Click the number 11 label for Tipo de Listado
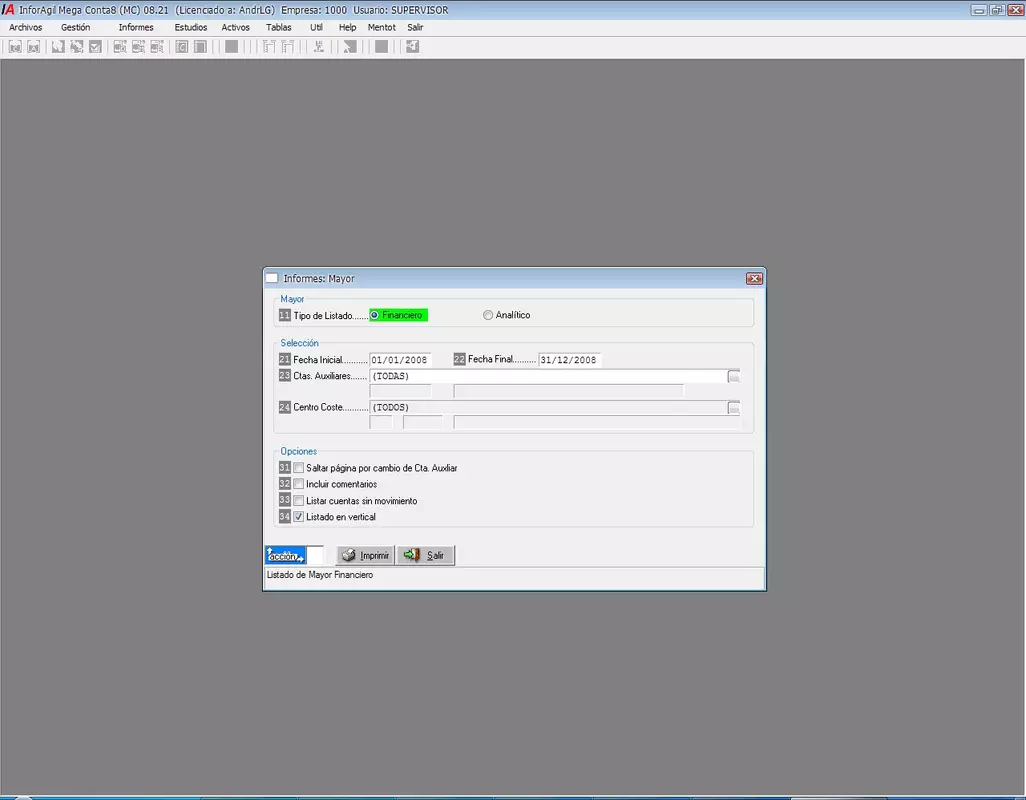1026x800 pixels. point(285,315)
